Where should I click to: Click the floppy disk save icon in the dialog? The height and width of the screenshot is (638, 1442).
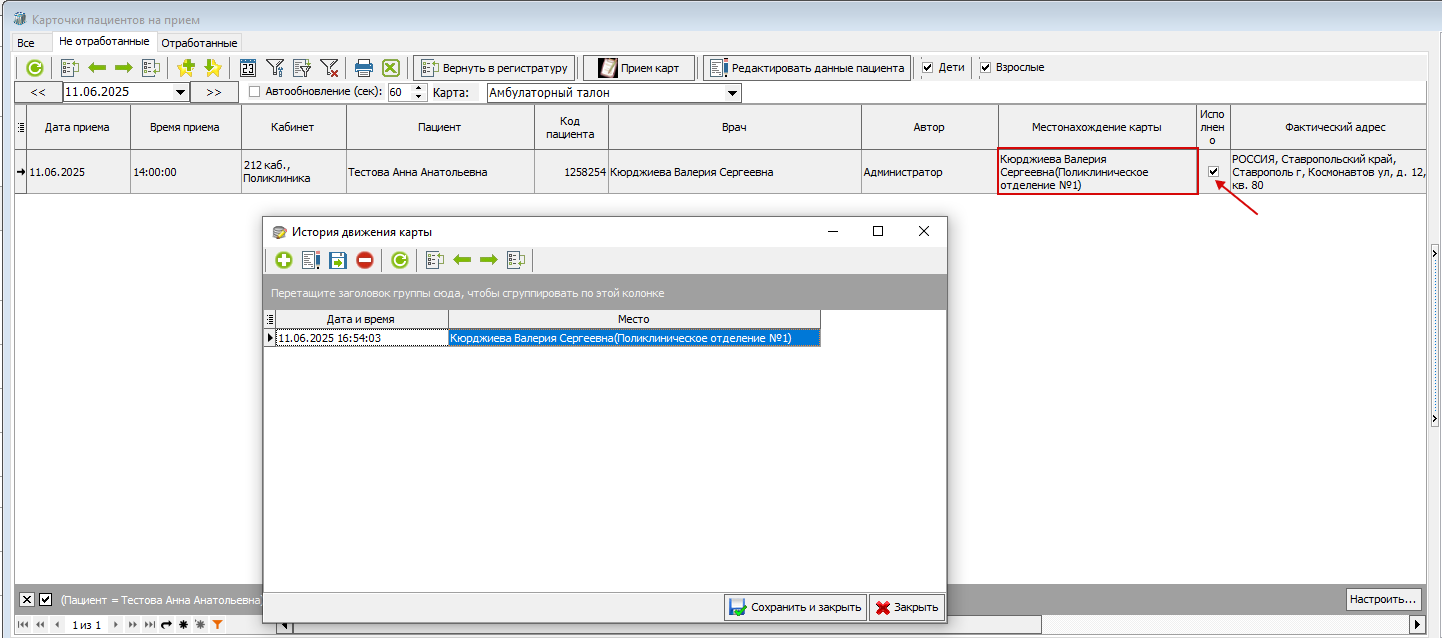(338, 260)
